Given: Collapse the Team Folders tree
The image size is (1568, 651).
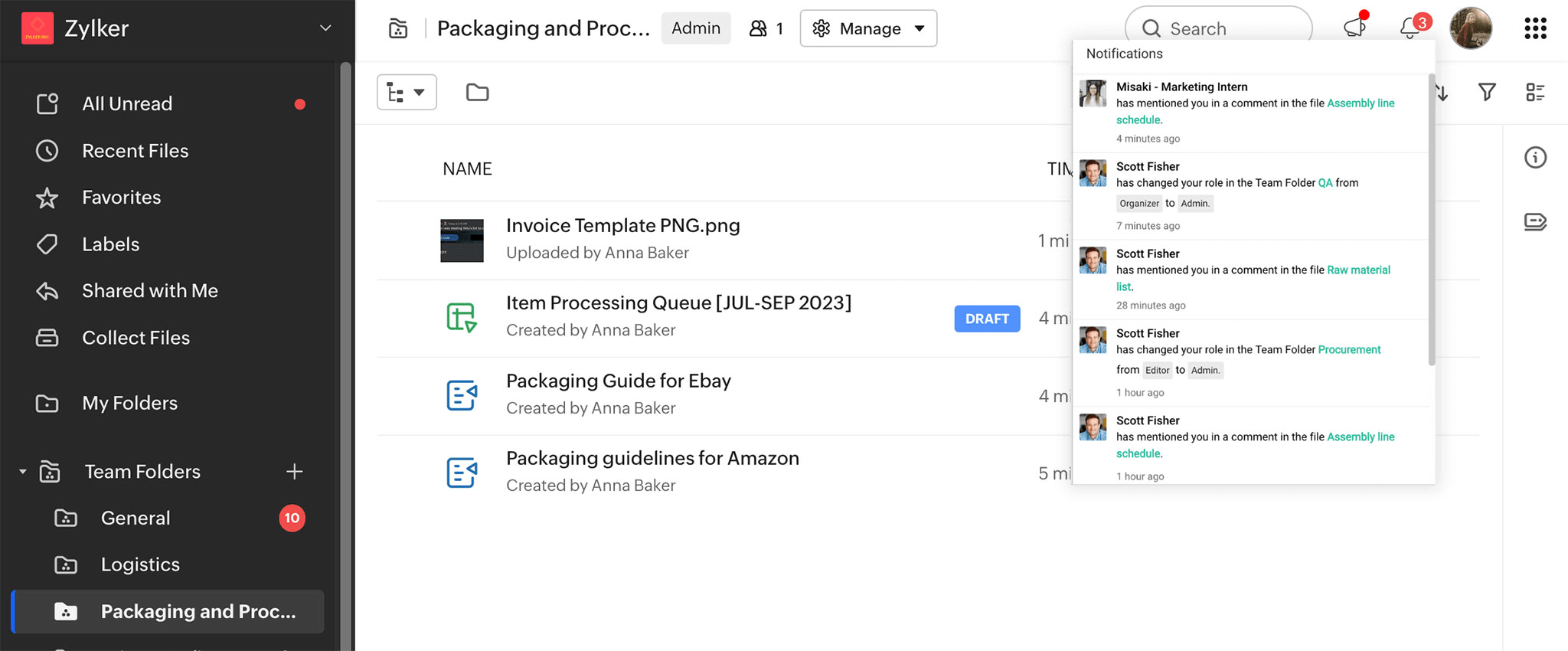Looking at the screenshot, I should click(x=23, y=472).
